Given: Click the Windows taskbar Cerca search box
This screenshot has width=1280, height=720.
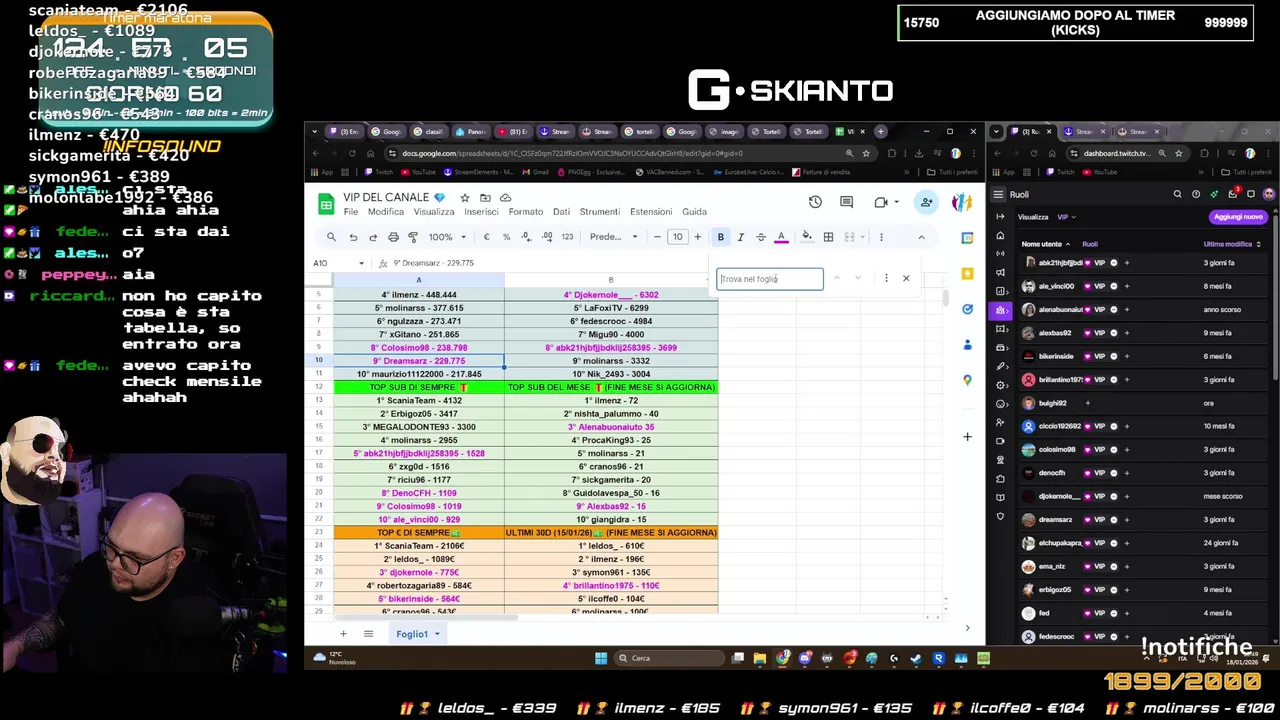Looking at the screenshot, I should point(671,658).
